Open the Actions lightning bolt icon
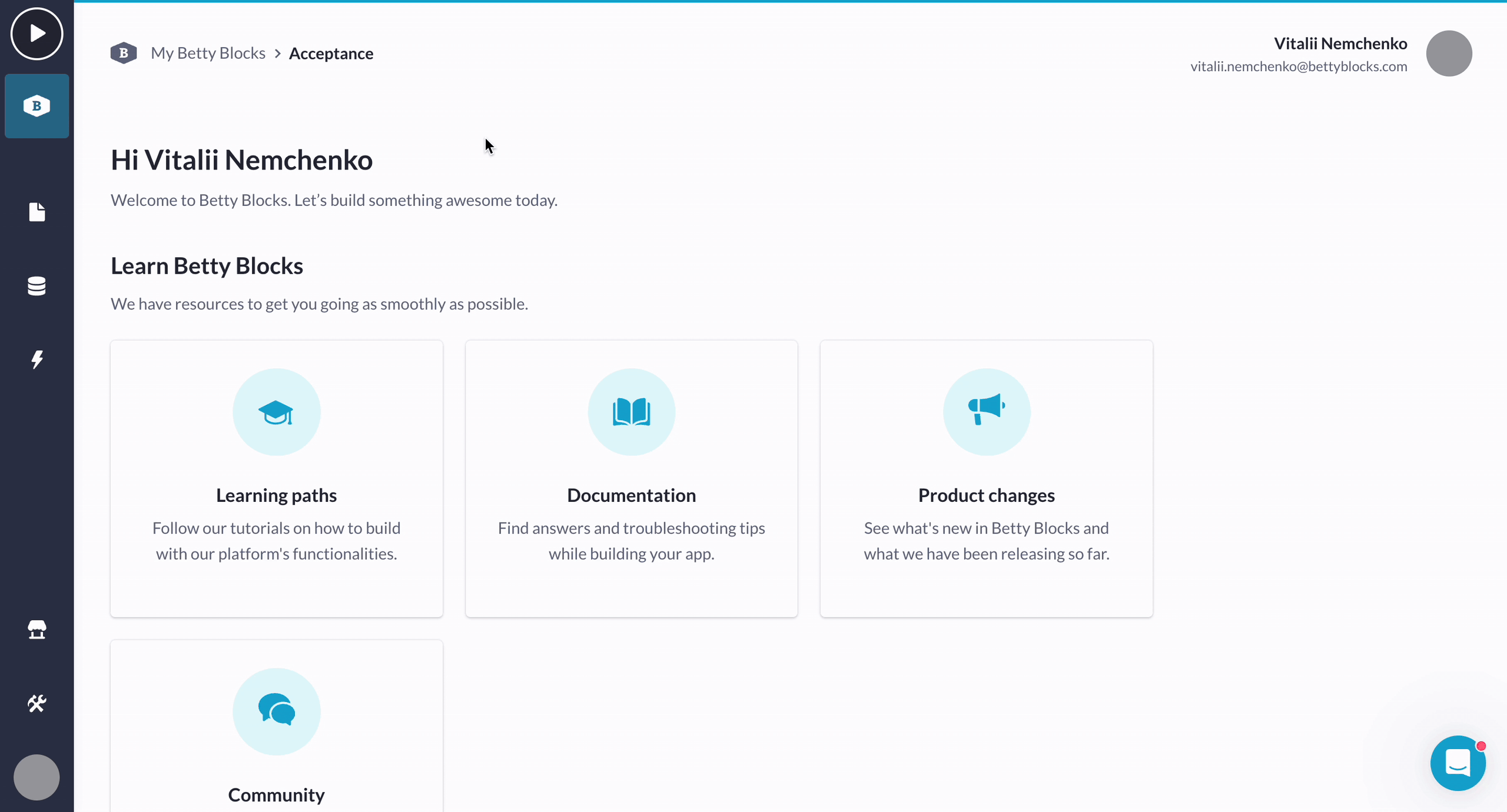Image resolution: width=1507 pixels, height=812 pixels. point(36,360)
